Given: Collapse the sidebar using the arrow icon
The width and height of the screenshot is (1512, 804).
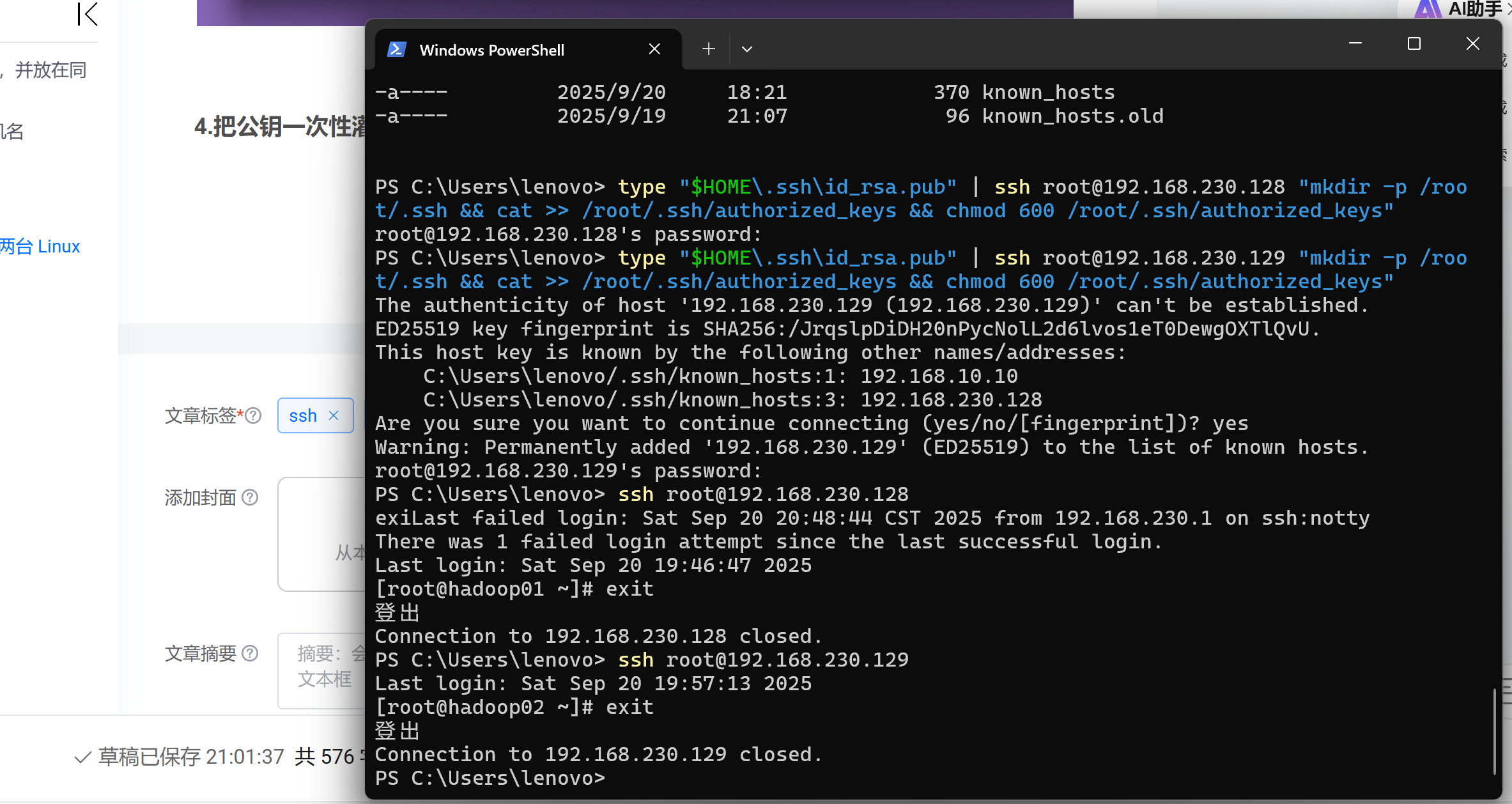Looking at the screenshot, I should point(88,14).
